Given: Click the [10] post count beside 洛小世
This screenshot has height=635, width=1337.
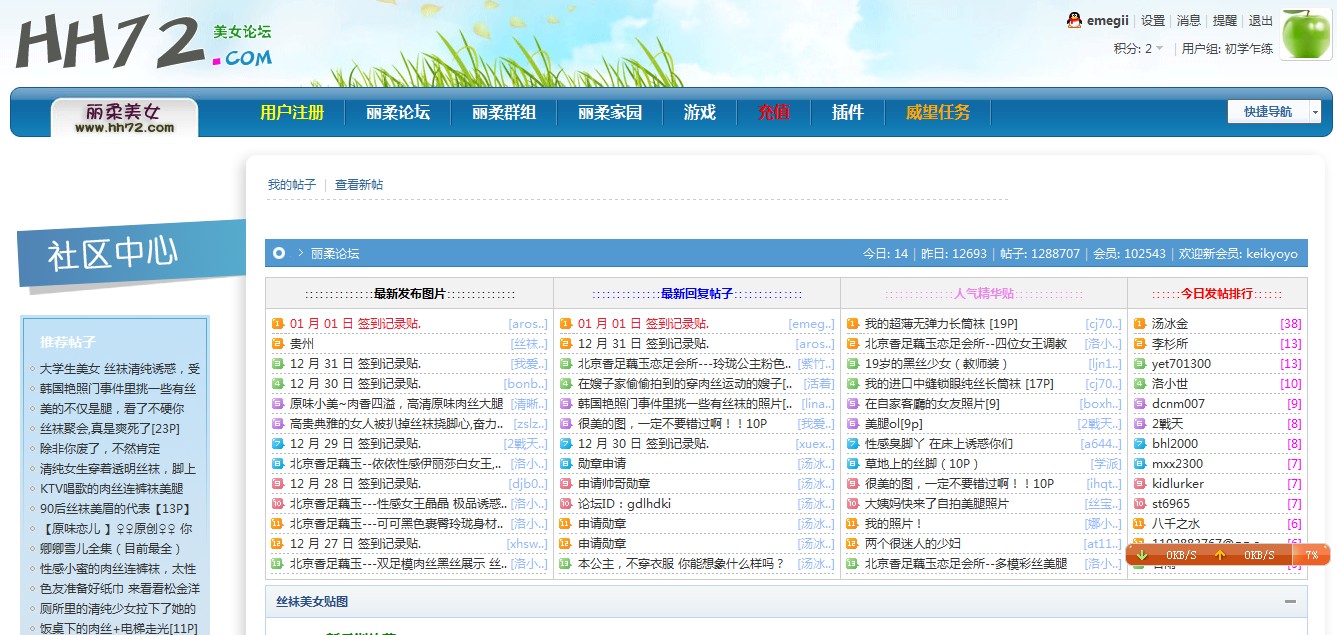Looking at the screenshot, I should [1291, 384].
